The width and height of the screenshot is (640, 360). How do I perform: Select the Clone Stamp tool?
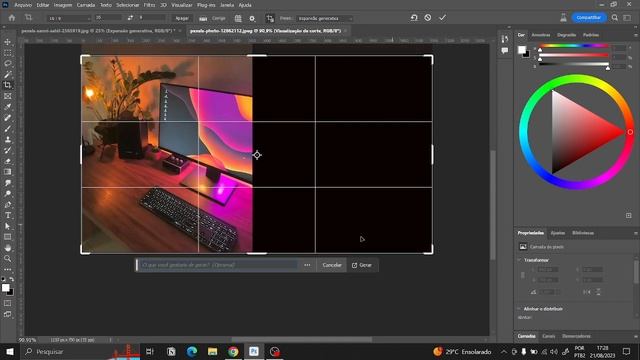click(8, 139)
